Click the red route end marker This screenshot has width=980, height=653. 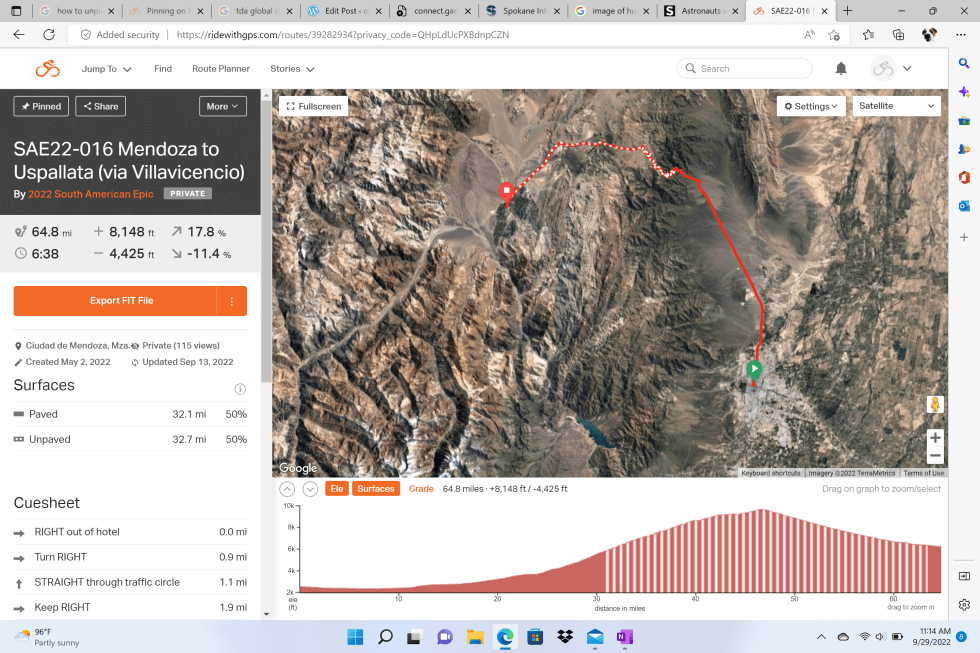(506, 192)
